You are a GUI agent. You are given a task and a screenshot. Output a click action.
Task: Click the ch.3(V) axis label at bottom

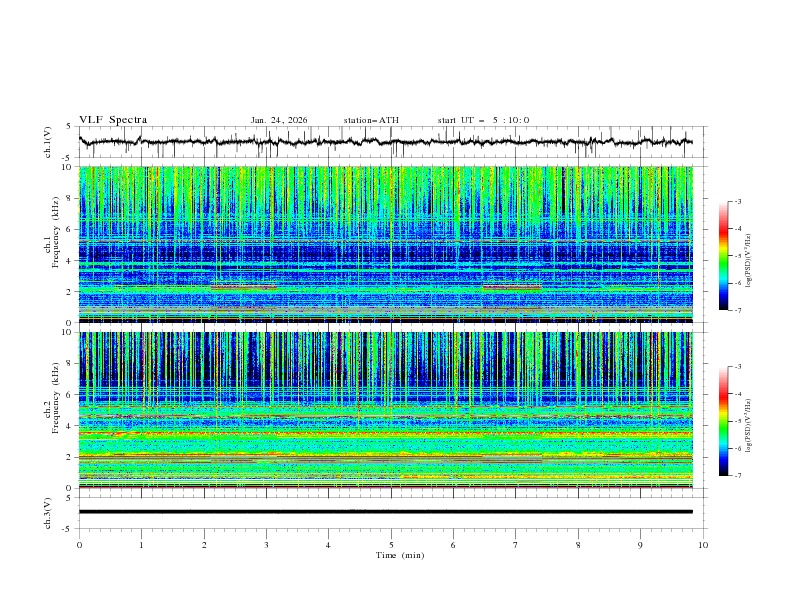pos(48,511)
